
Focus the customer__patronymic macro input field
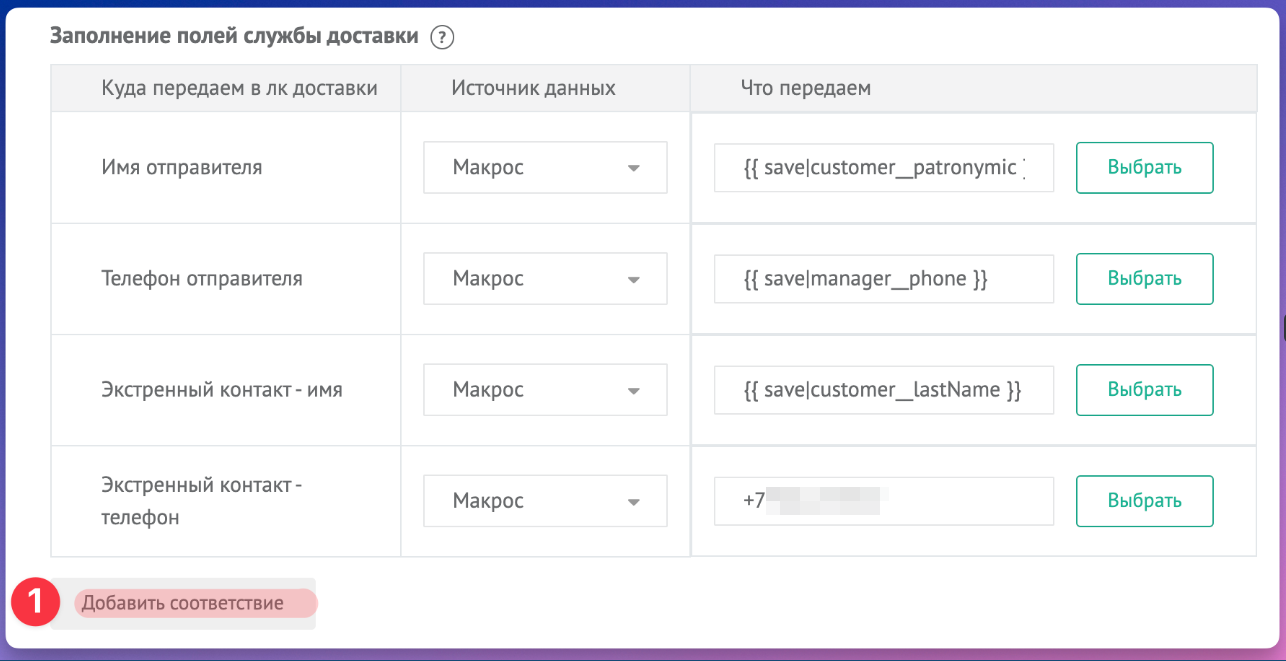point(884,167)
